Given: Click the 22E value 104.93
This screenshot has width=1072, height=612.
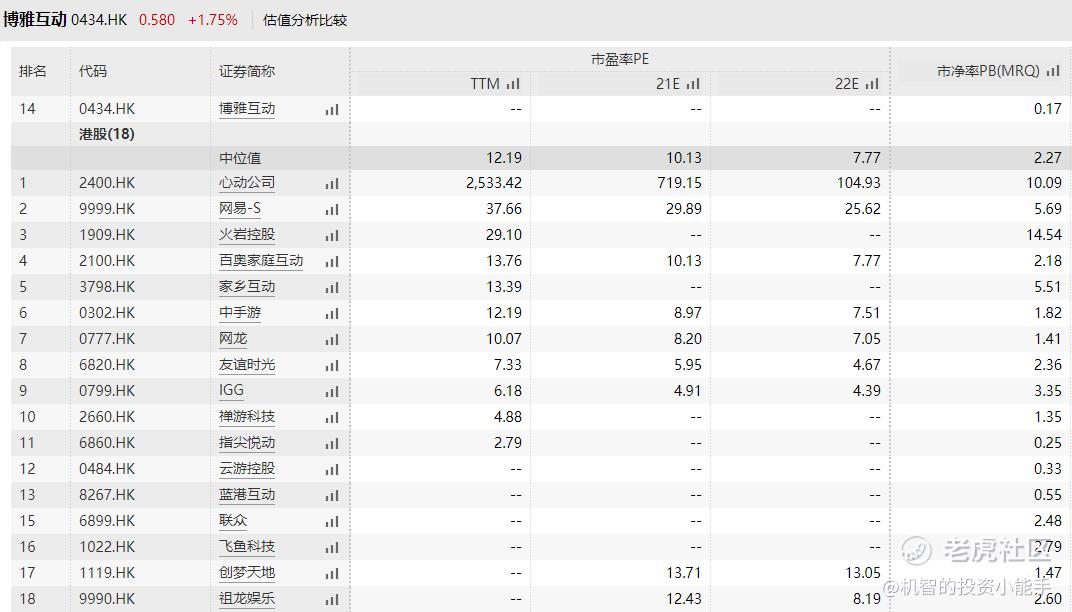Looking at the screenshot, I should pyautogui.click(x=858, y=183).
